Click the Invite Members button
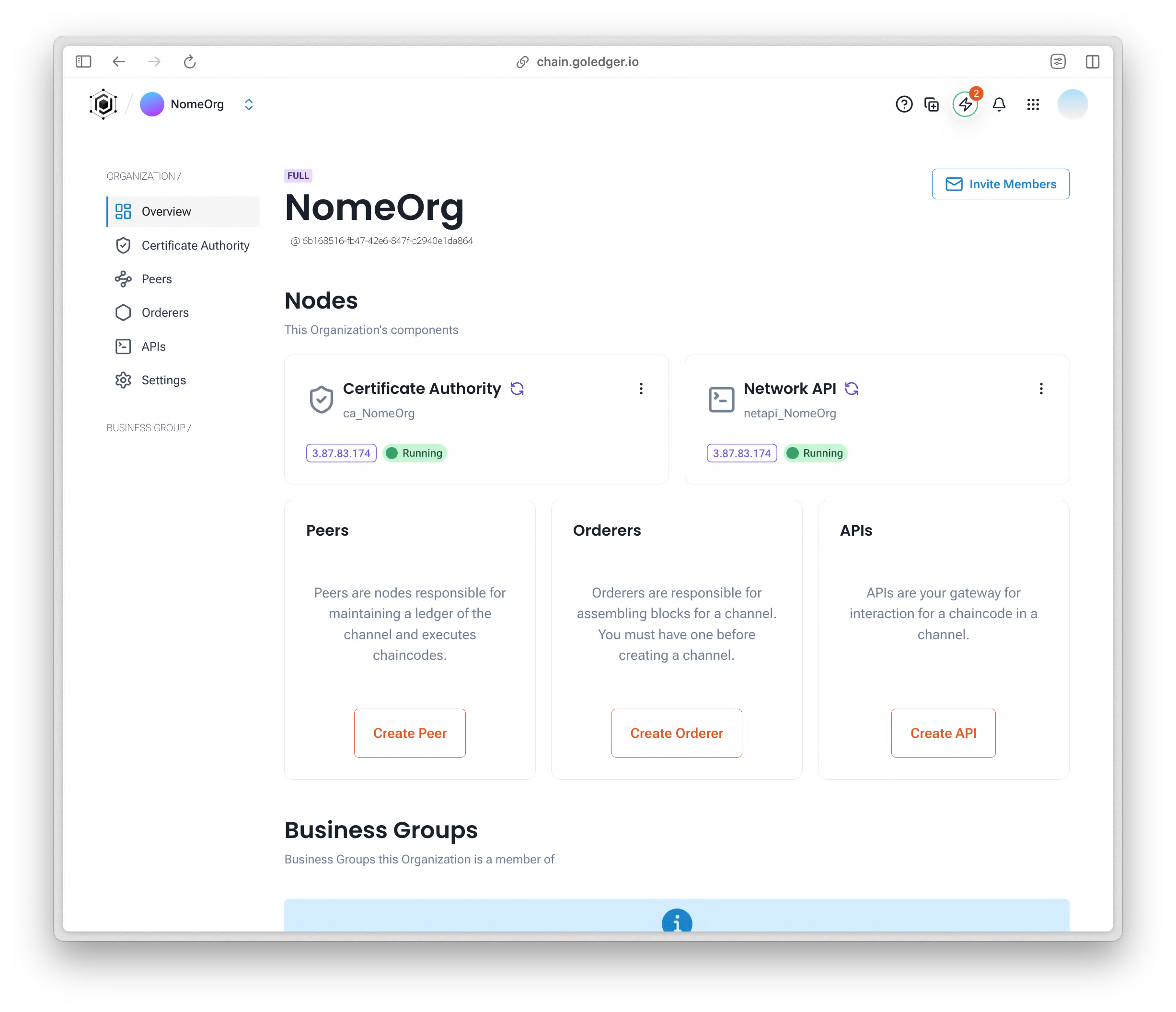 coord(1000,184)
